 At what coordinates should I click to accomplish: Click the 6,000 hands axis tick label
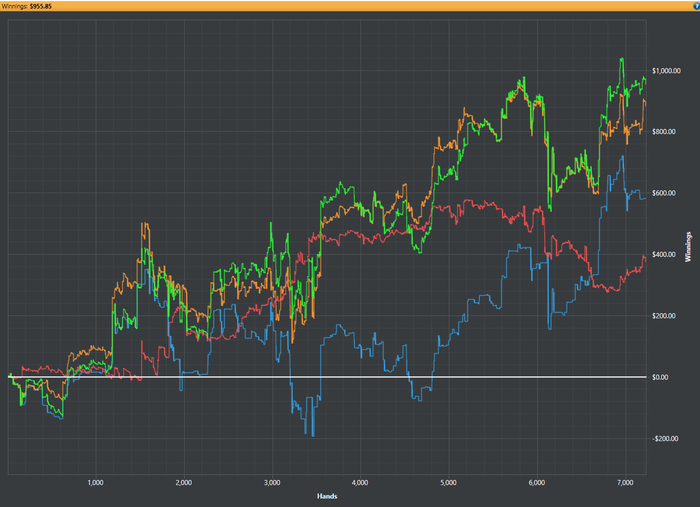coord(537,482)
